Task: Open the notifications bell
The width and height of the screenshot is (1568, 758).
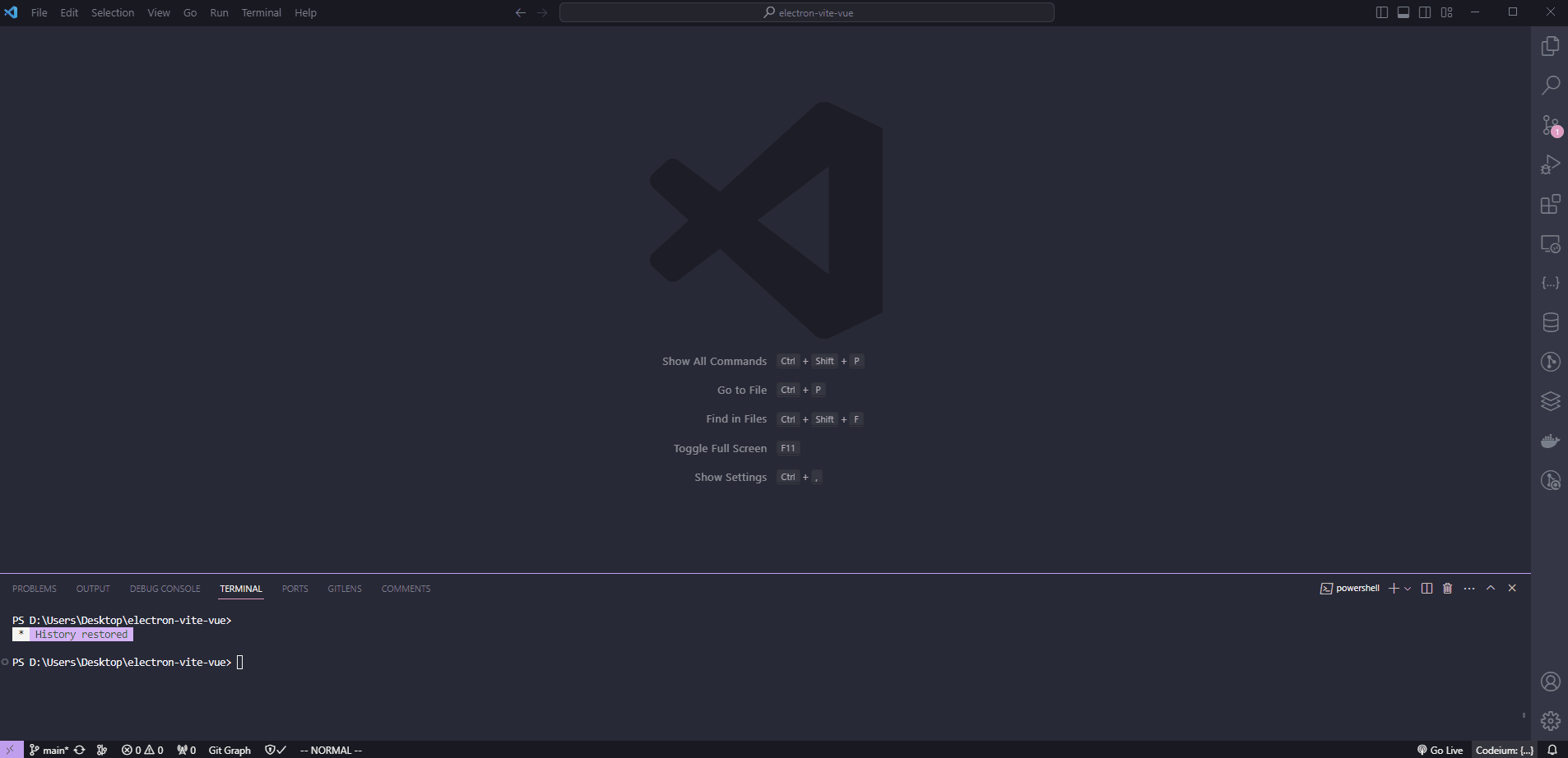Action: (1552, 750)
